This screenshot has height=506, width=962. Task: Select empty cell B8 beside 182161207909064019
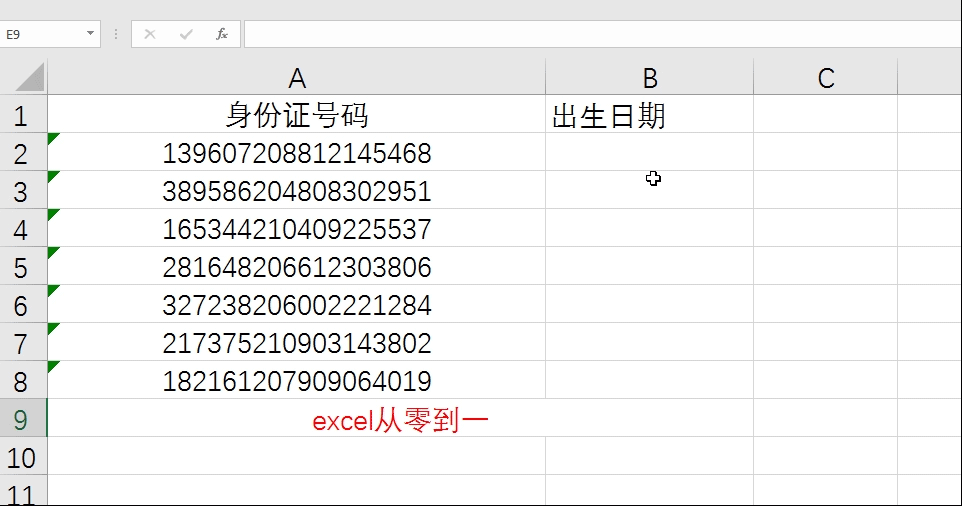pos(650,381)
